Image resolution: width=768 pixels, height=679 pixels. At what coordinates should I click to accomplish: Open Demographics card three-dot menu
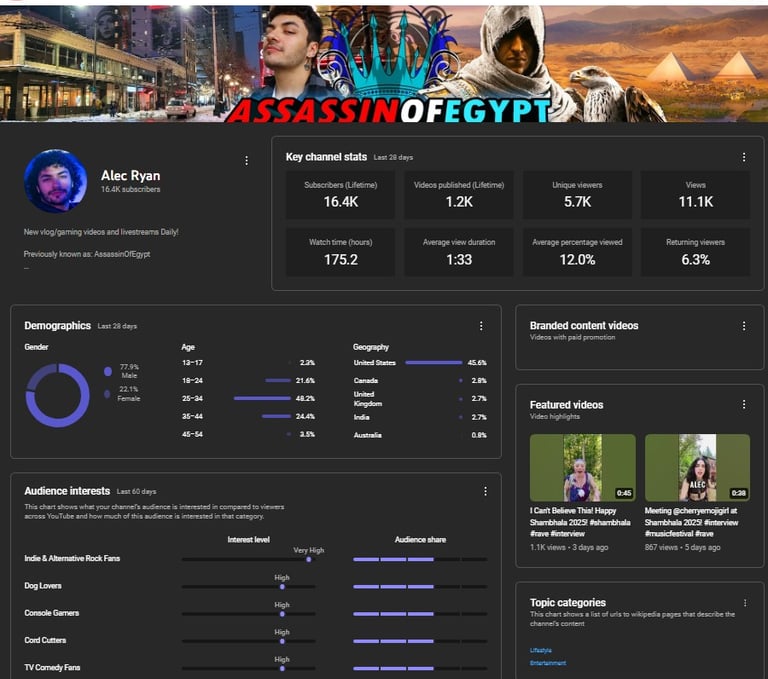click(481, 326)
